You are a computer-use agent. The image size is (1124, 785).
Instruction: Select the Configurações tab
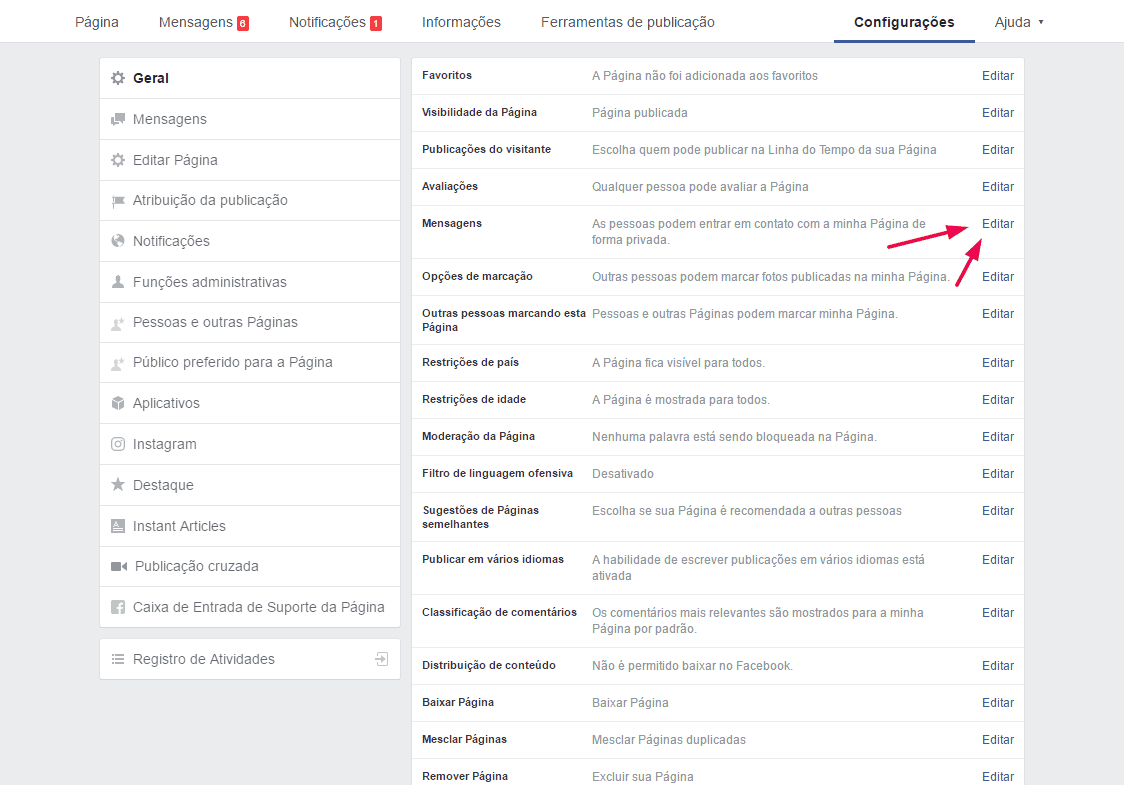(x=904, y=22)
